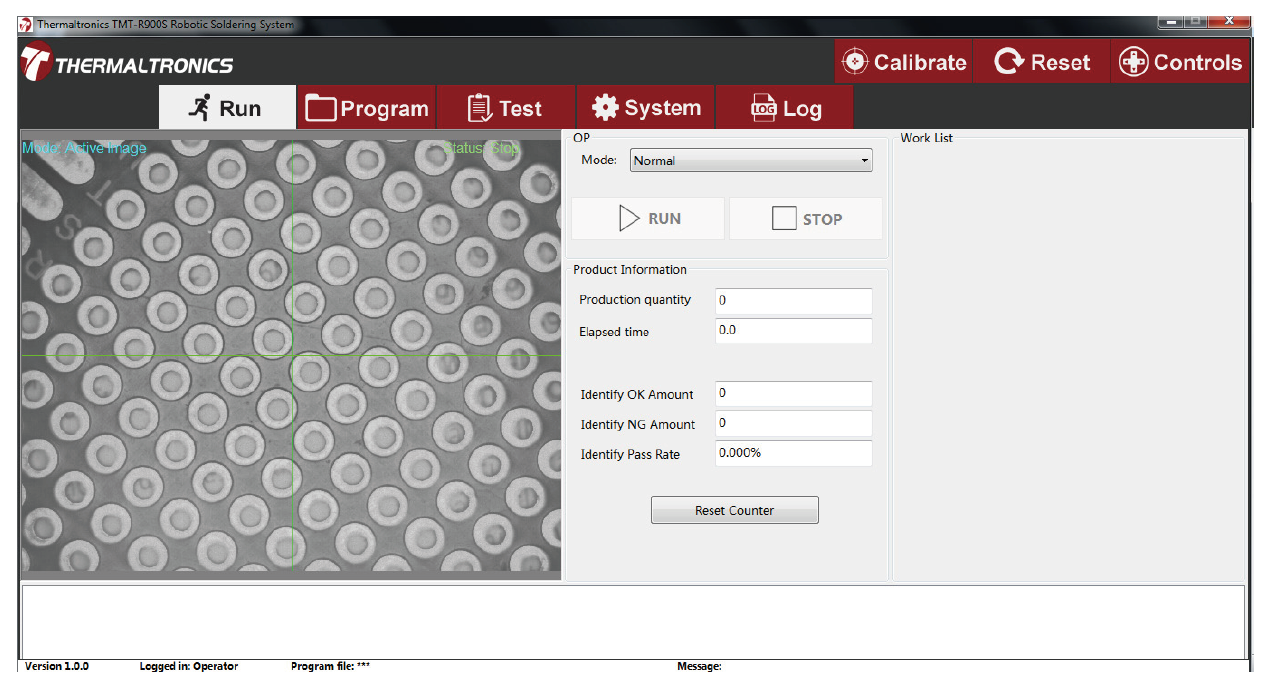Expand the Mode dropdown arrow
The height and width of the screenshot is (688, 1274).
(864, 160)
